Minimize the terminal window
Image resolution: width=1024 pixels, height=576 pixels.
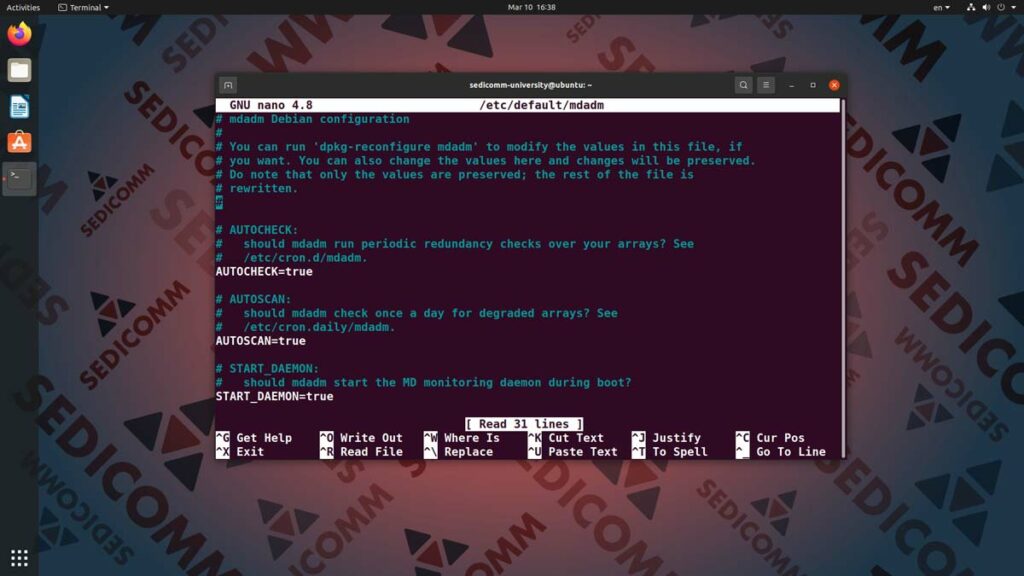pyautogui.click(x=792, y=85)
